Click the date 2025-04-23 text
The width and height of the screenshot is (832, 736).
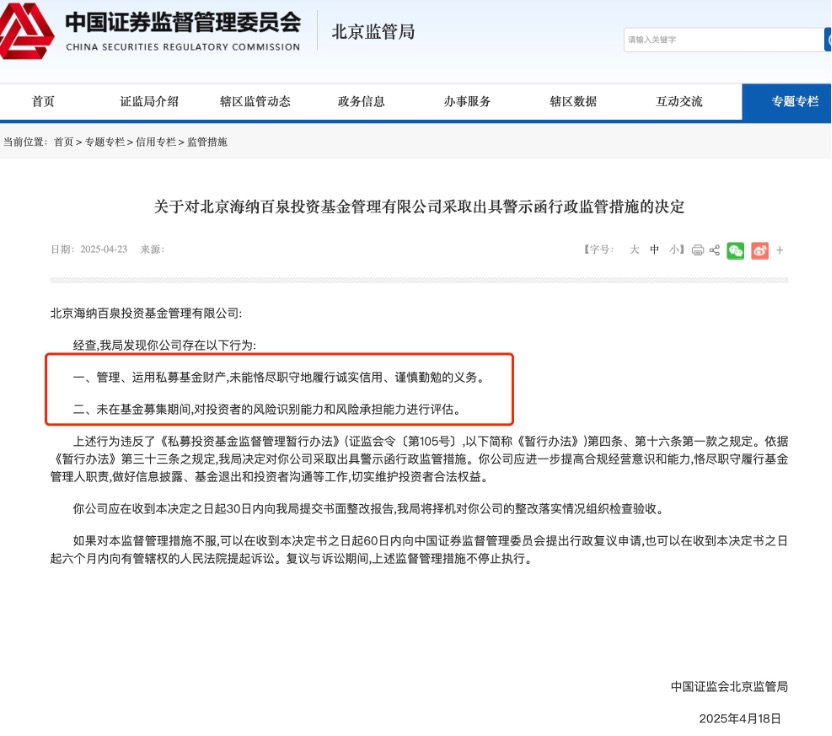tap(103, 249)
